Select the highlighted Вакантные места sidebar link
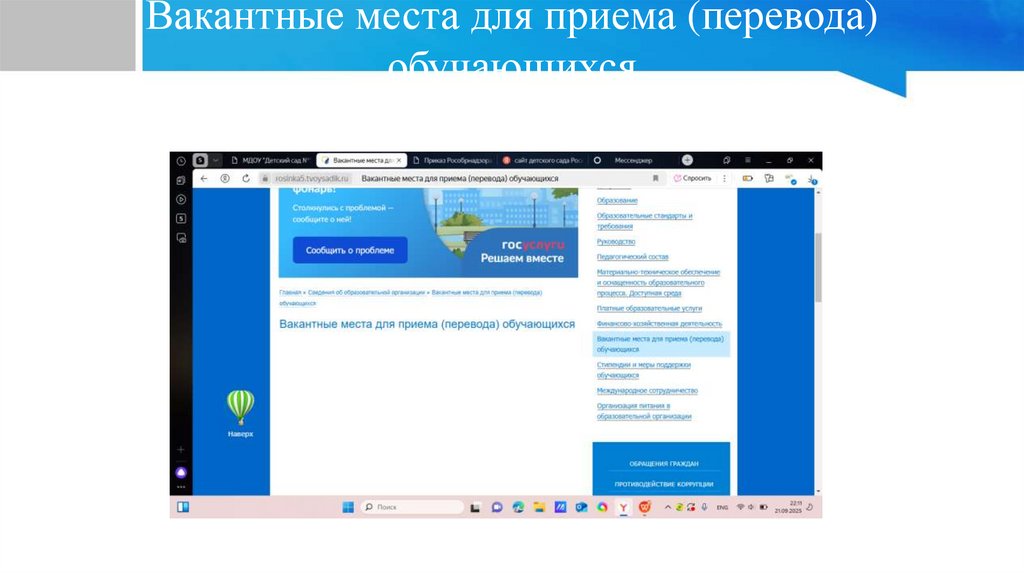The image size is (1024, 574). pyautogui.click(x=661, y=344)
